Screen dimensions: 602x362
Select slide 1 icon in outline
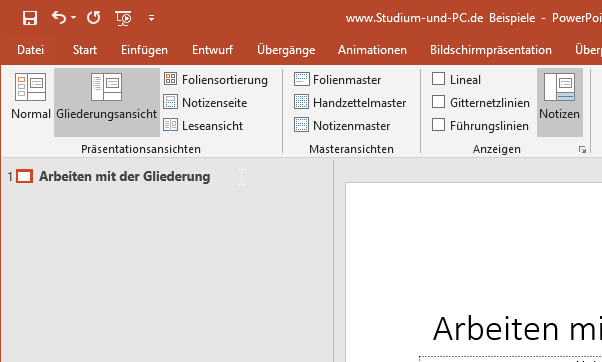(x=25, y=177)
